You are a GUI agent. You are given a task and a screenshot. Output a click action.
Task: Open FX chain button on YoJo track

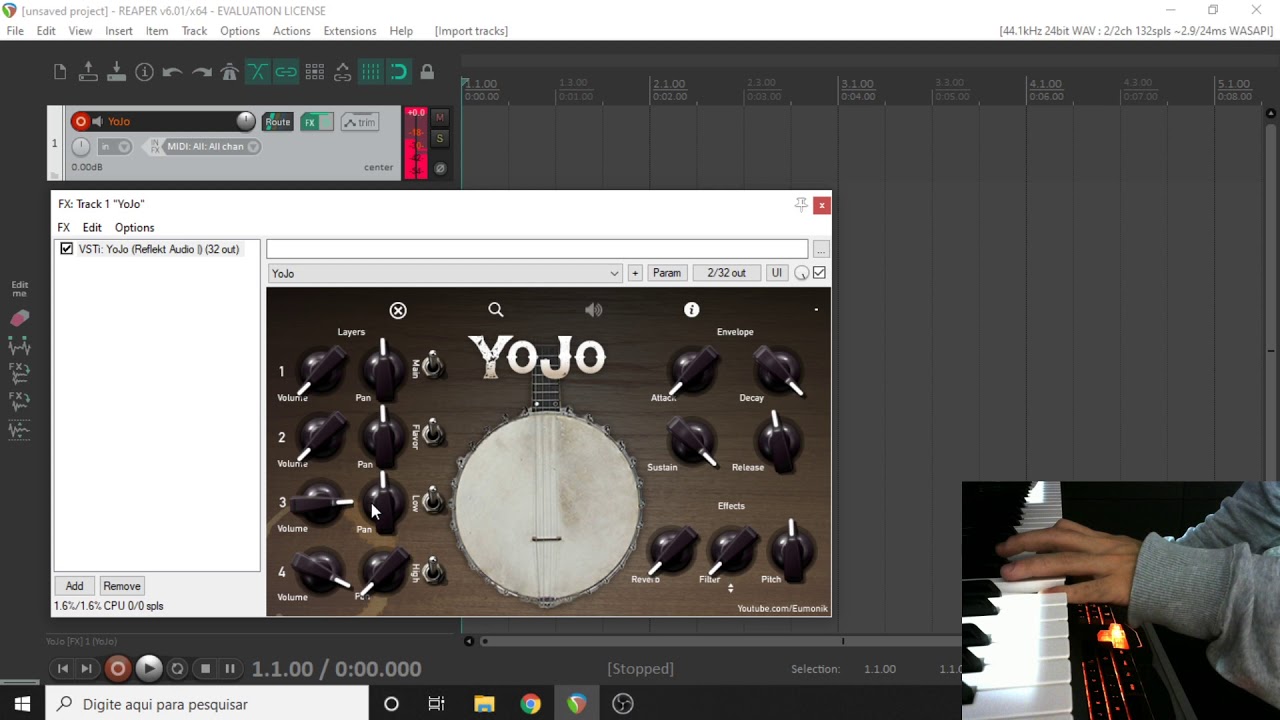click(x=310, y=122)
